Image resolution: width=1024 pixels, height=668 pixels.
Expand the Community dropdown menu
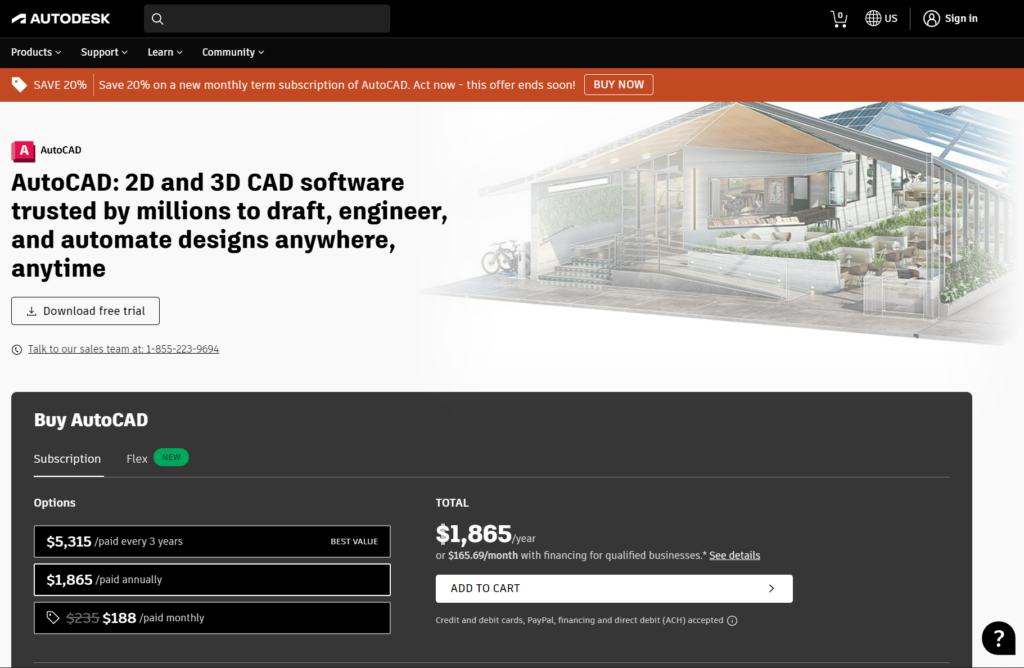233,52
